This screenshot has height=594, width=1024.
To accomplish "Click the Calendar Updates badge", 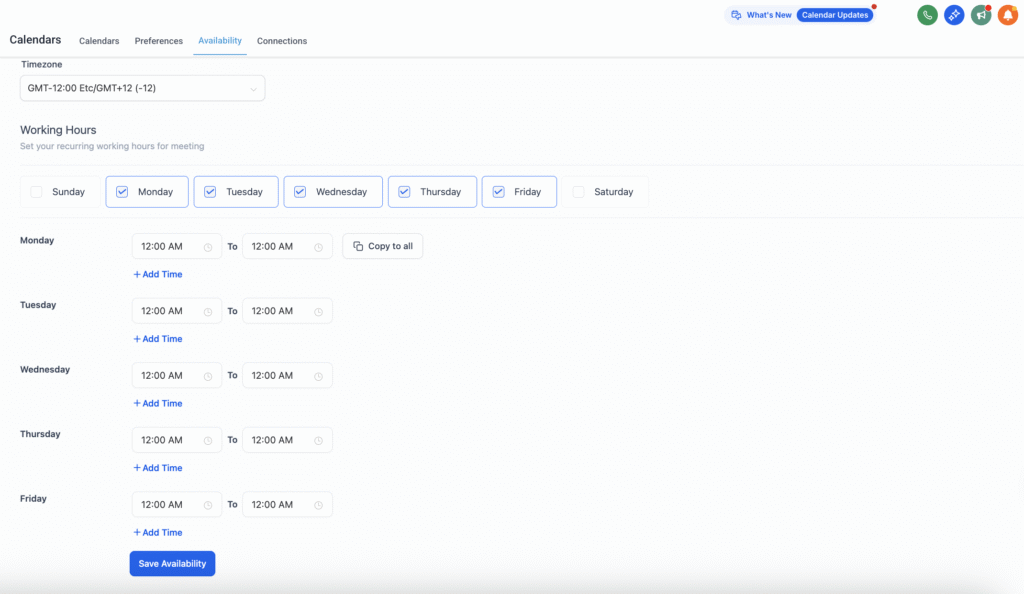I will pos(835,15).
